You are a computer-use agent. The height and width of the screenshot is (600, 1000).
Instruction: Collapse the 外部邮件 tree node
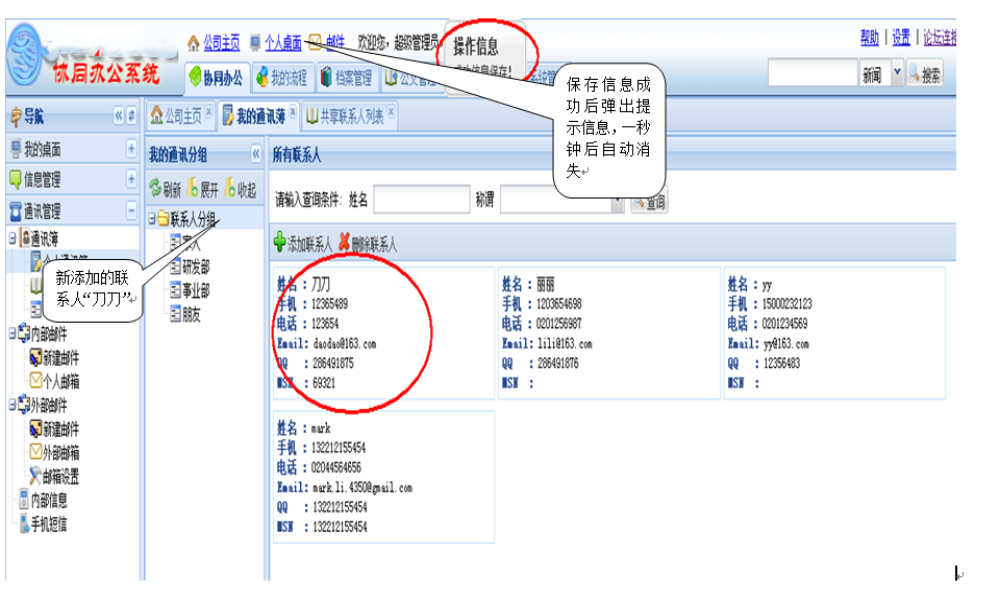[x=12, y=405]
